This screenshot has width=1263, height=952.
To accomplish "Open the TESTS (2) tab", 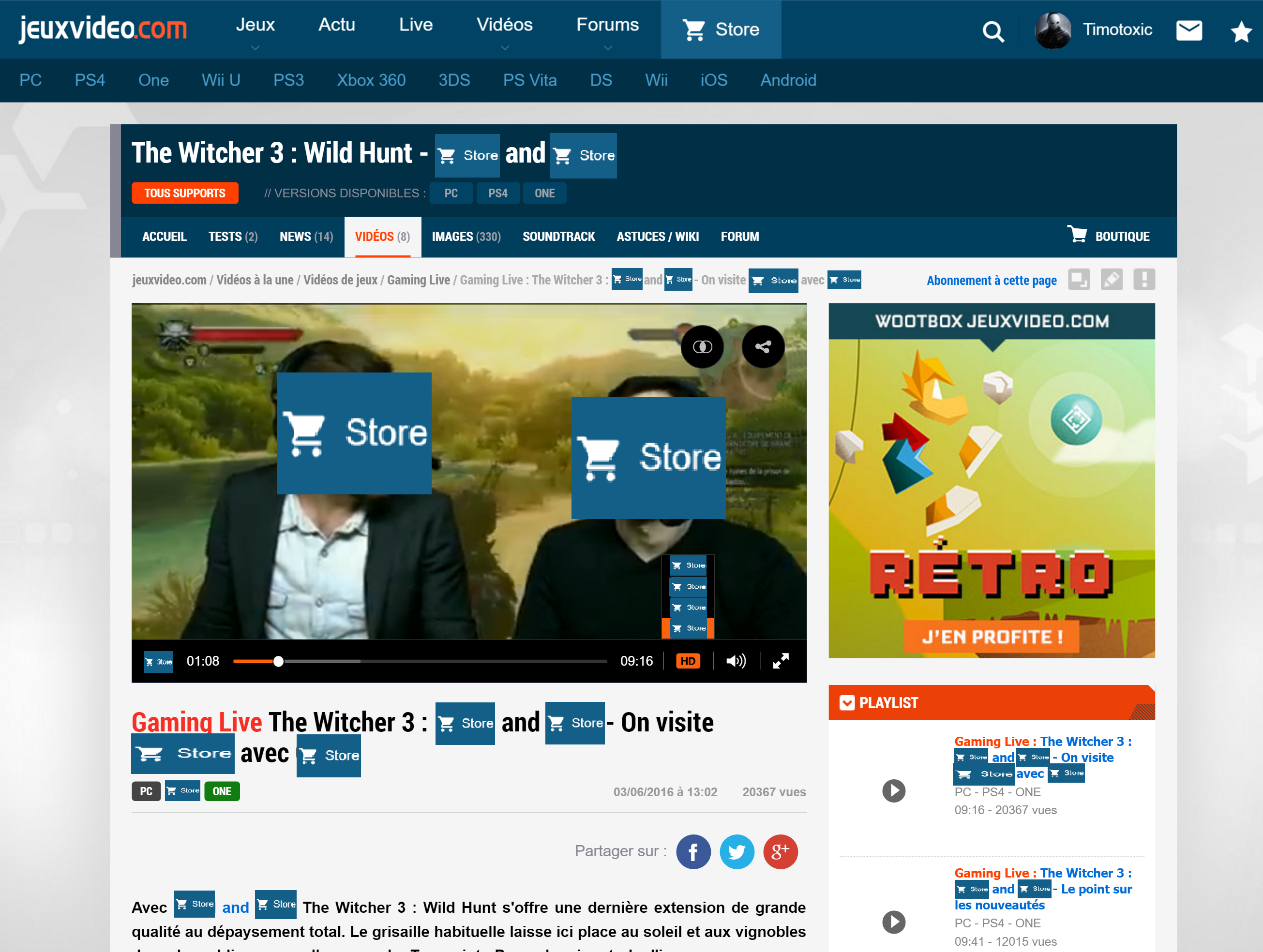I will (233, 236).
